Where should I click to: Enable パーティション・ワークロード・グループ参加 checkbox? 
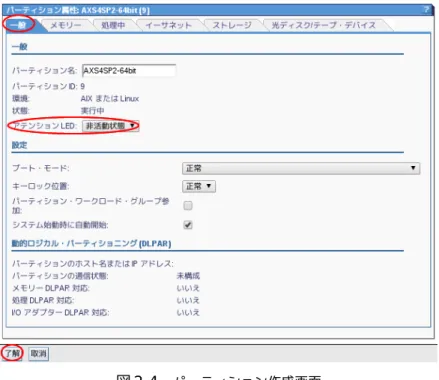click(188, 205)
